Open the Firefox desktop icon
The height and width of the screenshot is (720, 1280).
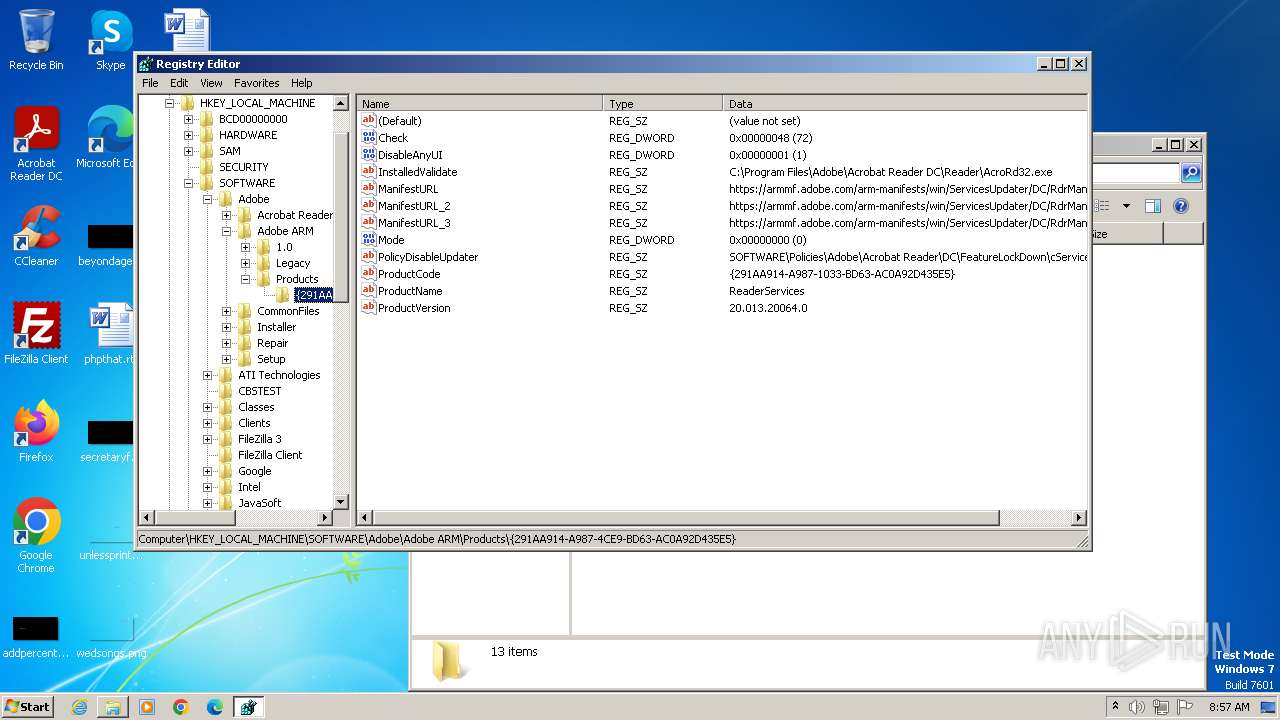[x=36, y=431]
